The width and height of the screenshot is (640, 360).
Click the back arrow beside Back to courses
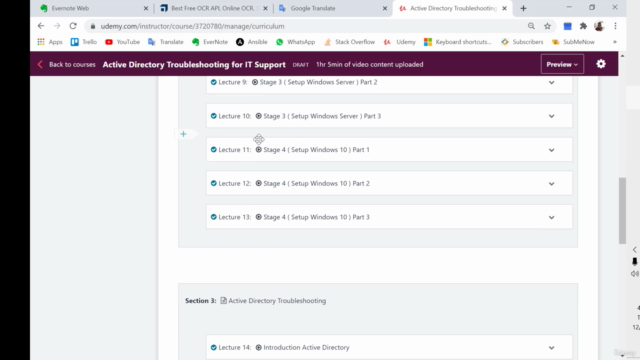click(40, 64)
